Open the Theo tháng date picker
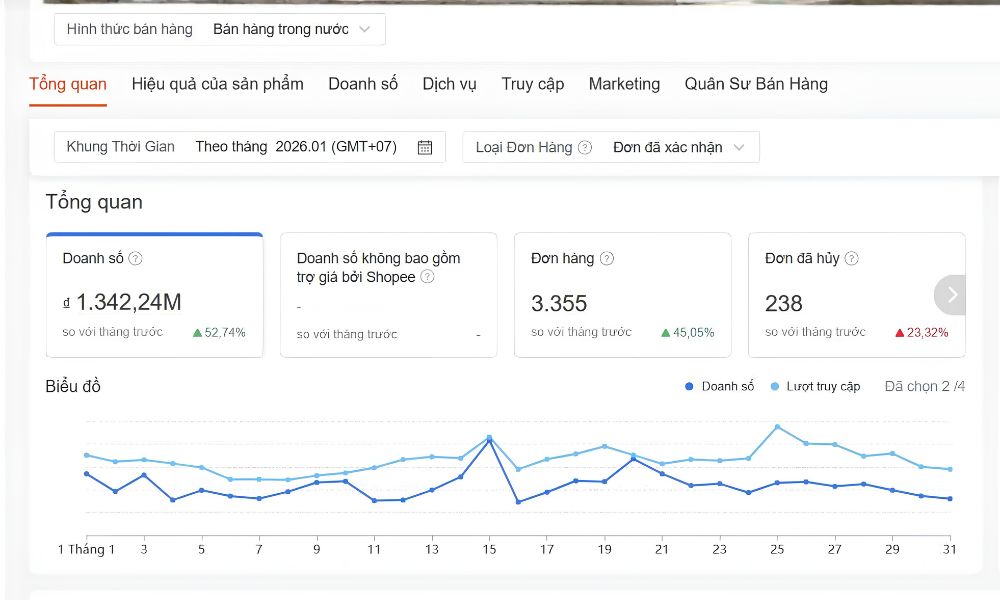1000x600 pixels. pyautogui.click(x=296, y=148)
